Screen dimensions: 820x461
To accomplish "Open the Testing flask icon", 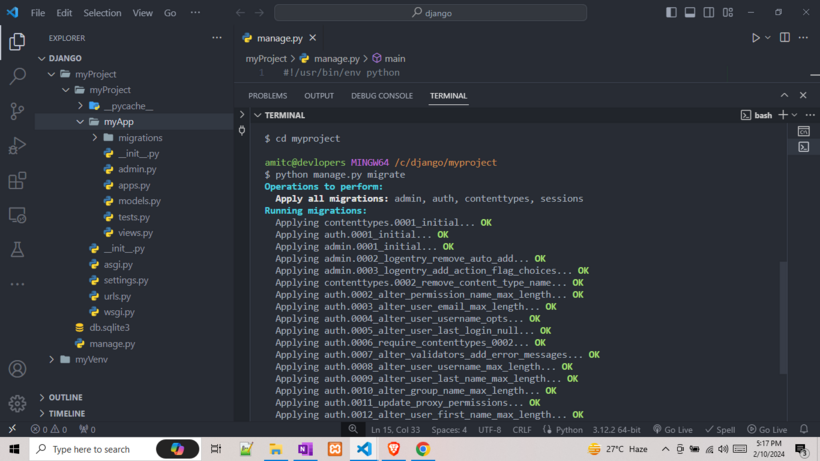I will [x=17, y=250].
